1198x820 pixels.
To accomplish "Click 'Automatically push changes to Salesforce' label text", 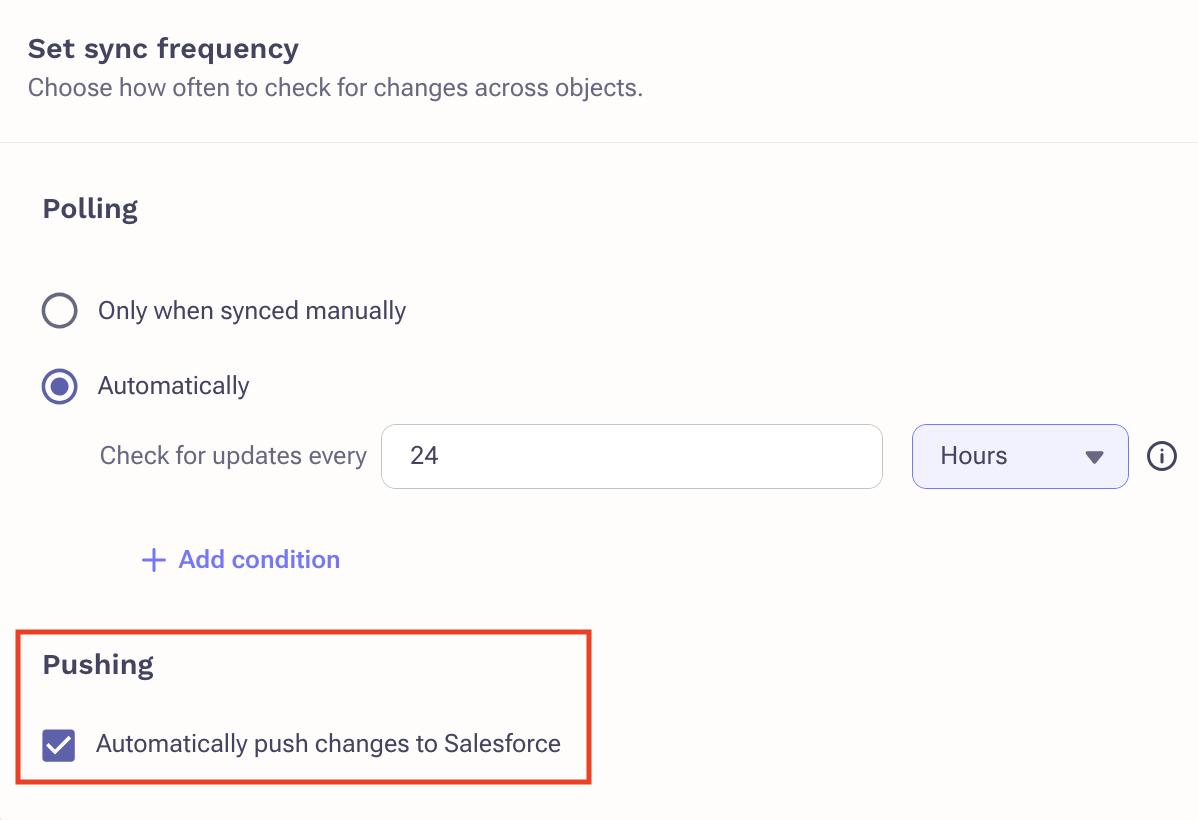I will [x=329, y=744].
